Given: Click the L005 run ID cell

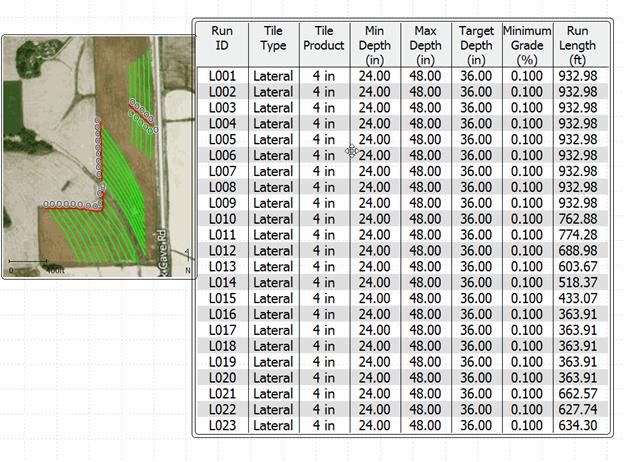Looking at the screenshot, I should [x=222, y=139].
